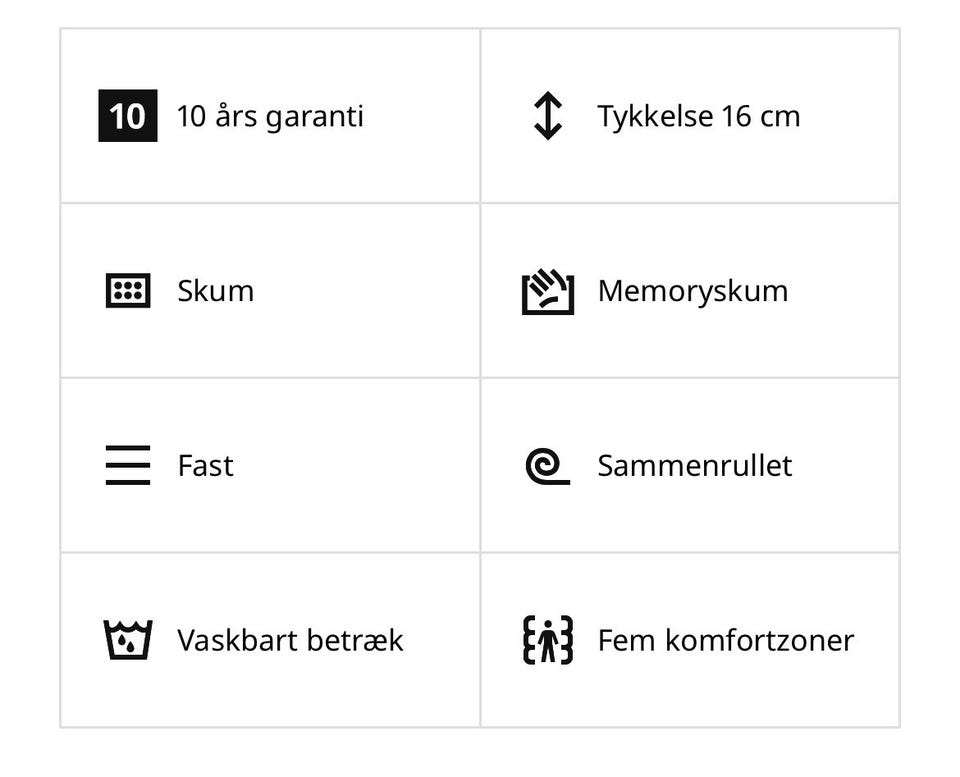Select the "Fem komfortzoner" label
The width and height of the screenshot is (960, 777).
coord(726,640)
